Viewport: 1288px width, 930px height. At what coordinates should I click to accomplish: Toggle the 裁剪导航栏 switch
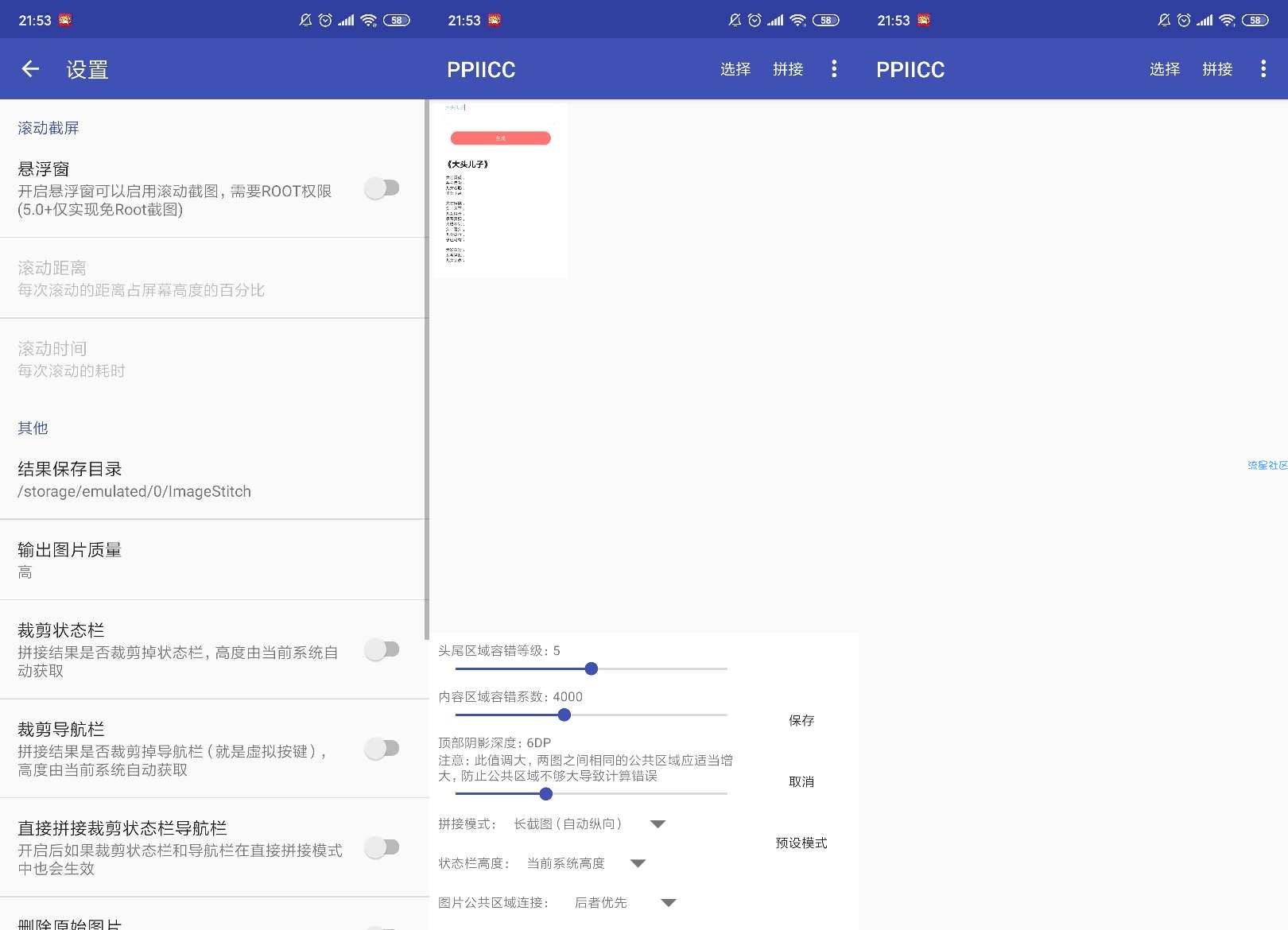pos(382,748)
